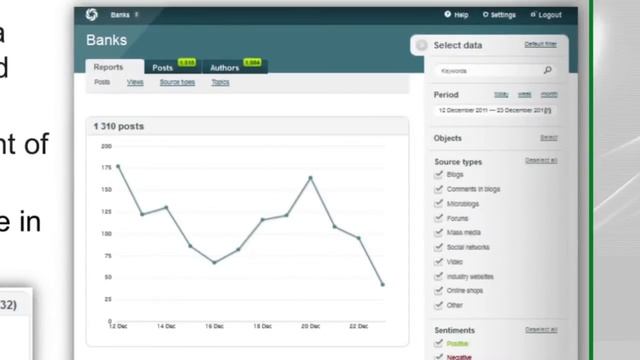Set period to month
This screenshot has width=640, height=360.
pyautogui.click(x=549, y=95)
